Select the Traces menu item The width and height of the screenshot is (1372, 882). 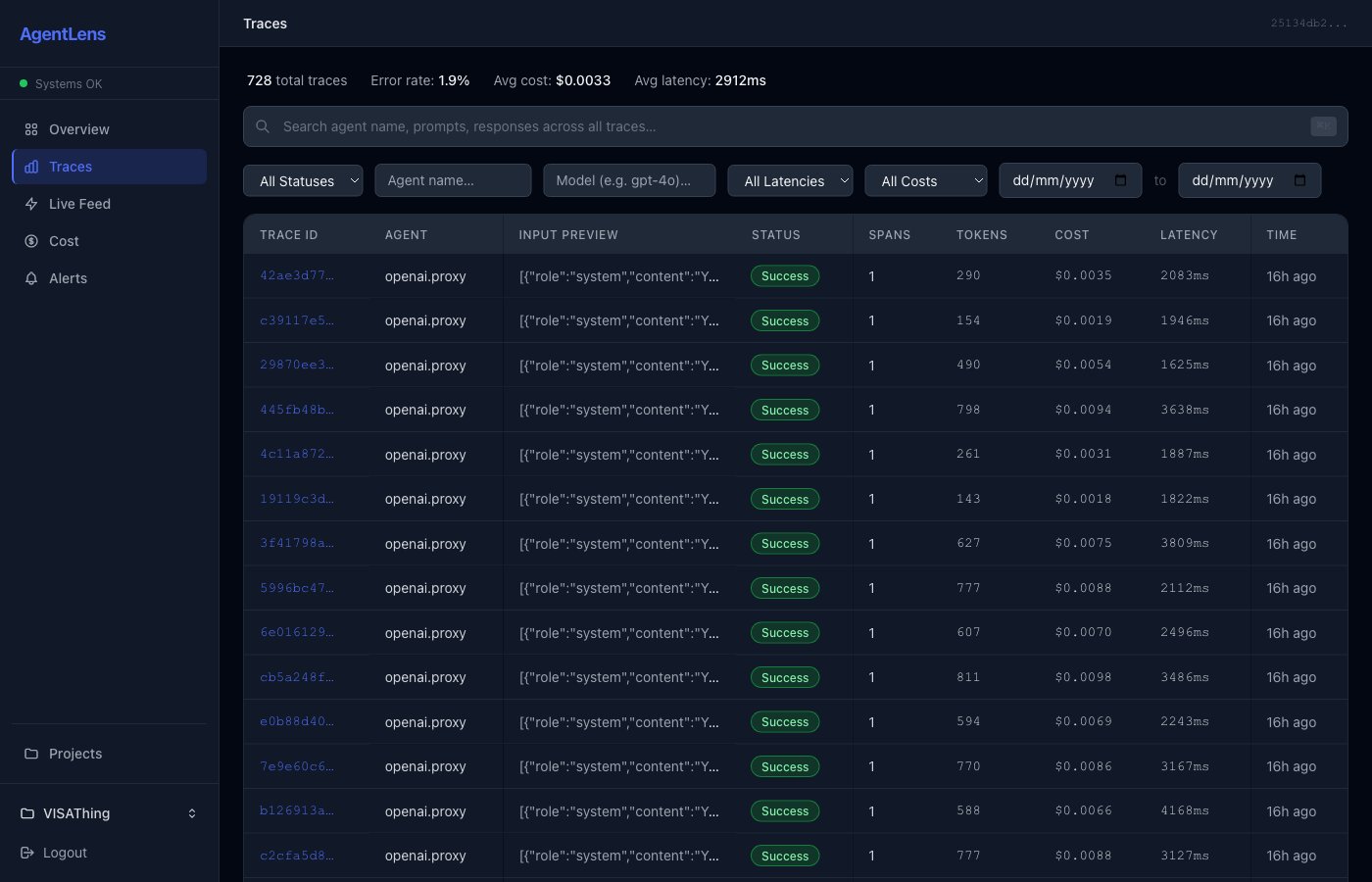click(x=109, y=167)
